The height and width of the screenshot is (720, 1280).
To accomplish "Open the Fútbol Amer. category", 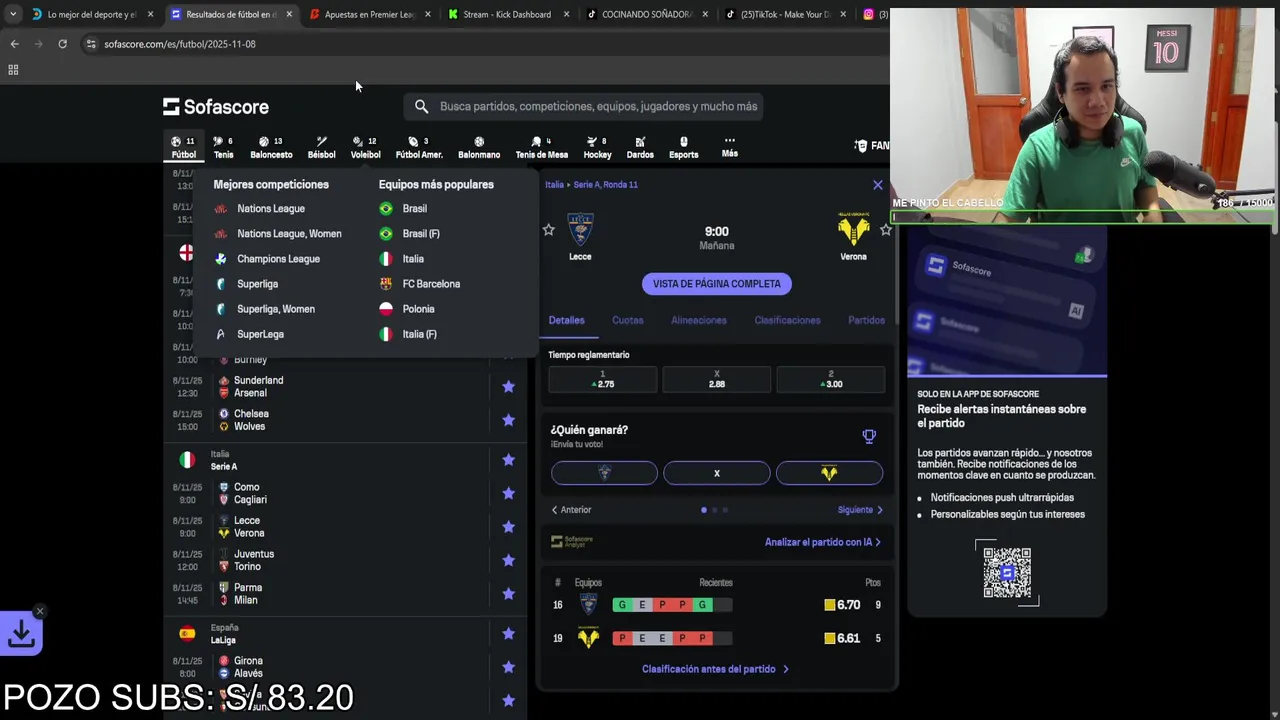I will (x=419, y=147).
